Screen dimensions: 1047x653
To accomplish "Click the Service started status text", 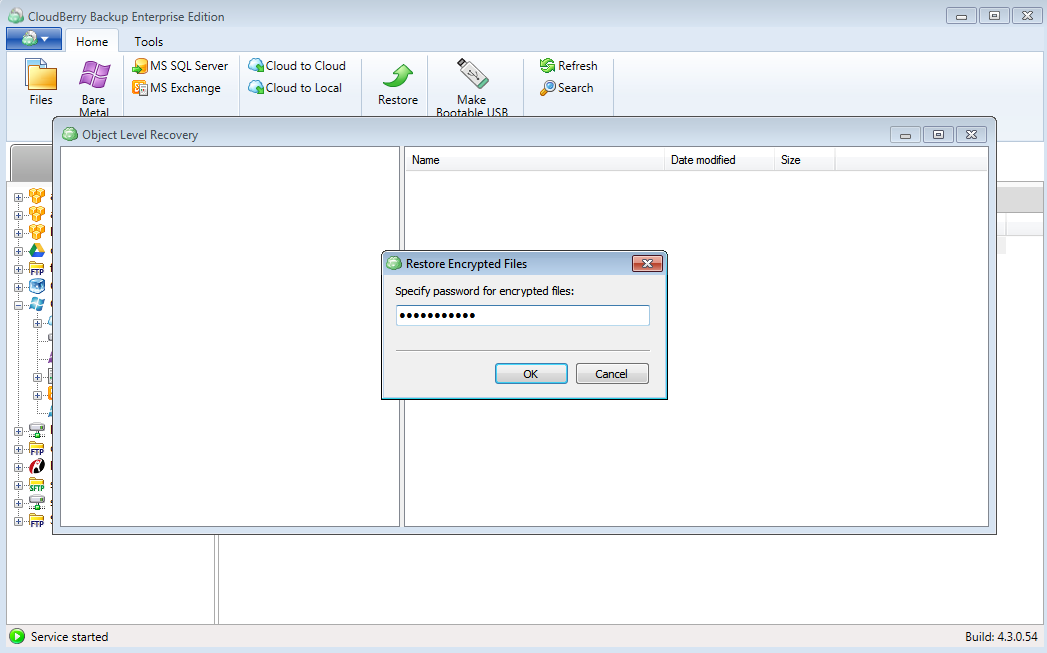I will click(x=69, y=636).
